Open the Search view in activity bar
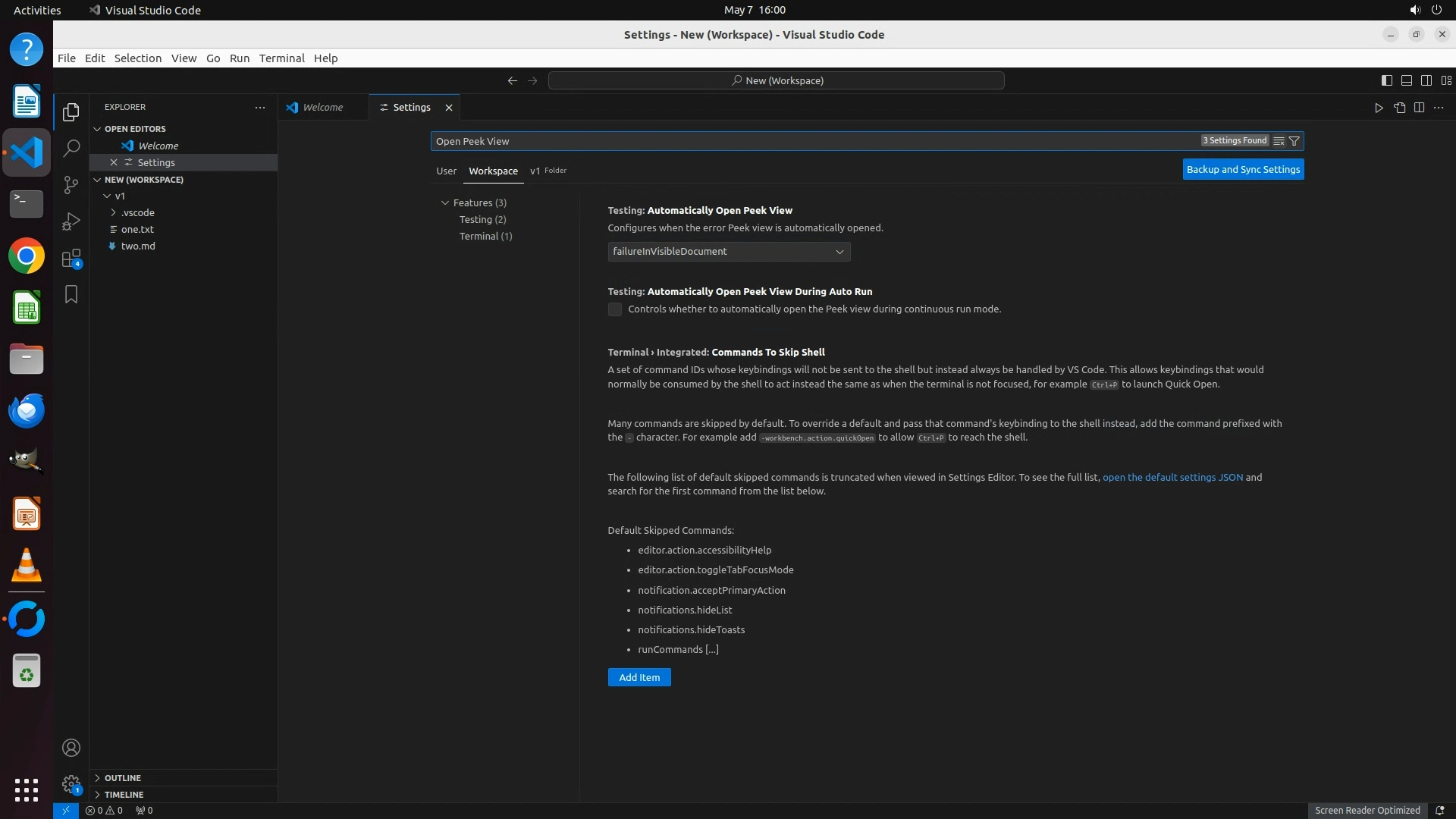Viewport: 1456px width, 819px height. tap(71, 148)
